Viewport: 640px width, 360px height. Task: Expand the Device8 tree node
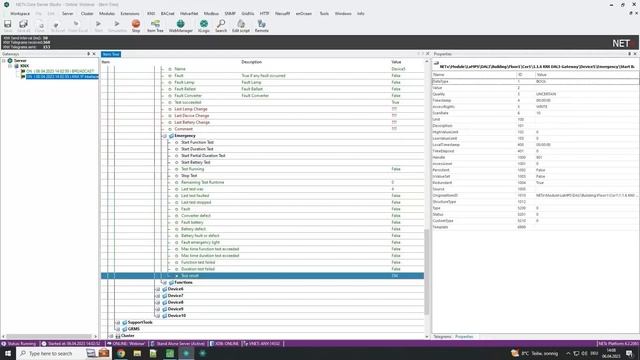158,302
